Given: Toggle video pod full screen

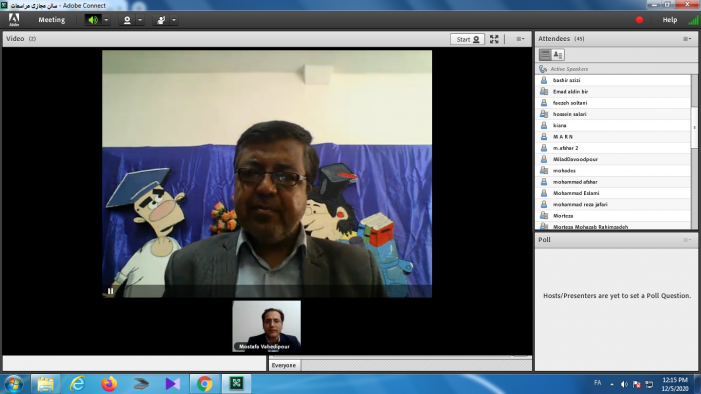Looking at the screenshot, I should [494, 39].
